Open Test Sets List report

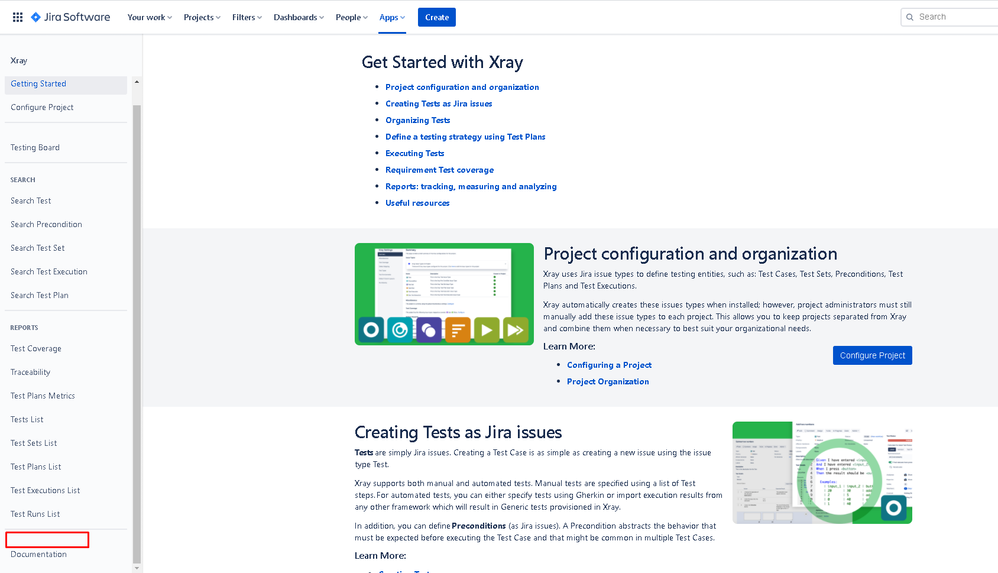click(x=34, y=442)
